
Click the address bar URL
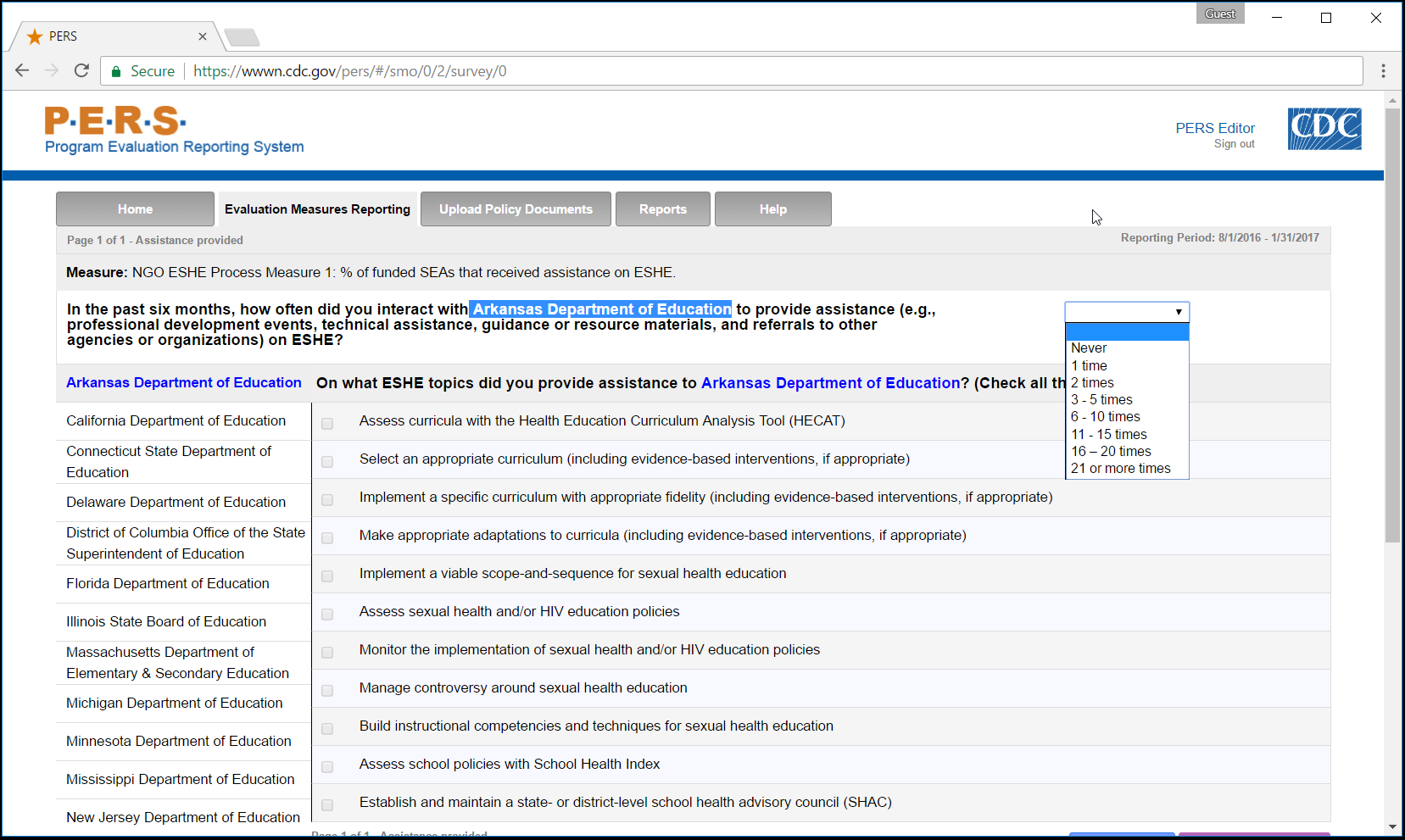(350, 71)
